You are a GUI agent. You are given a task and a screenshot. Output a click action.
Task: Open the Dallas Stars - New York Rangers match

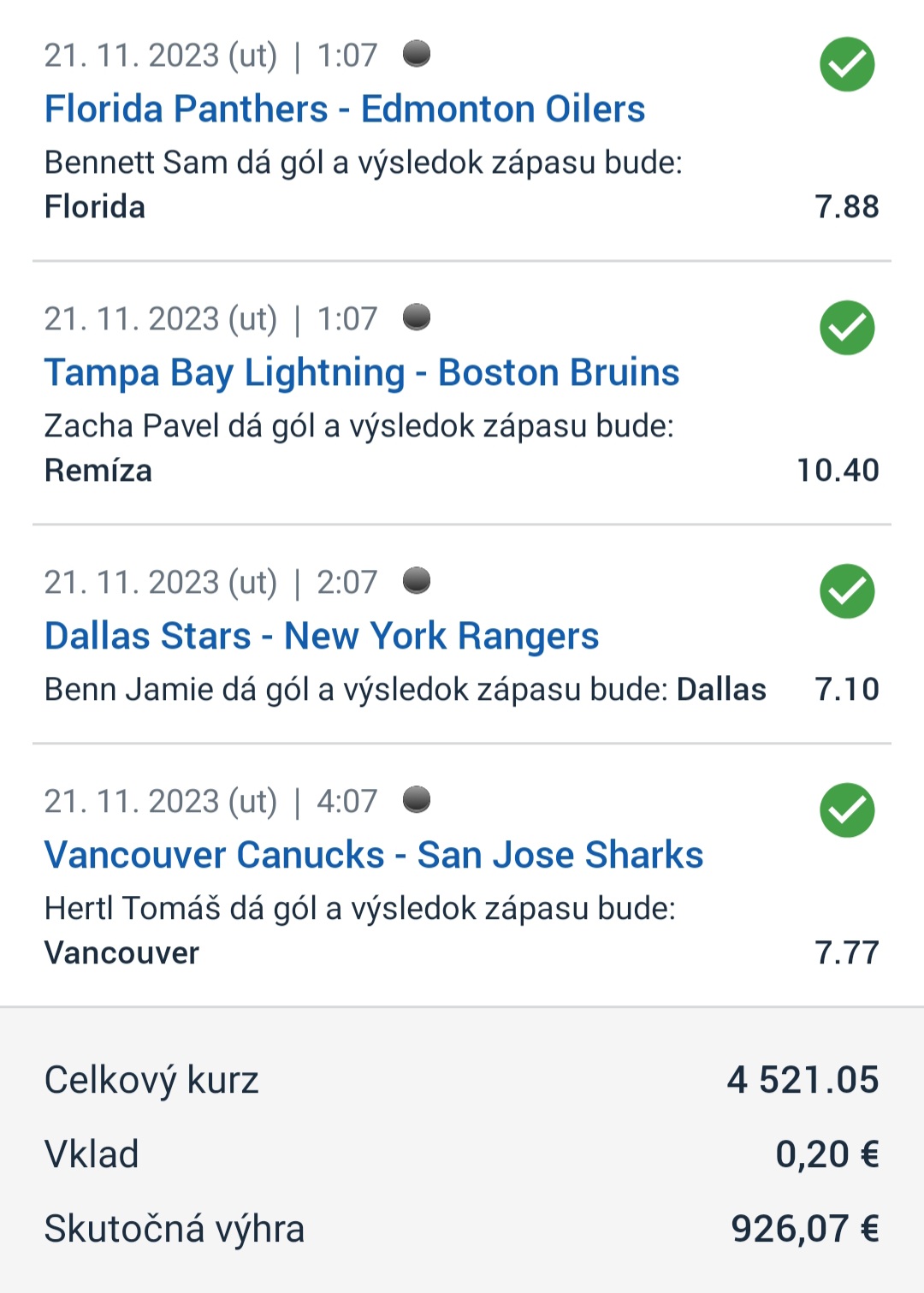click(322, 637)
